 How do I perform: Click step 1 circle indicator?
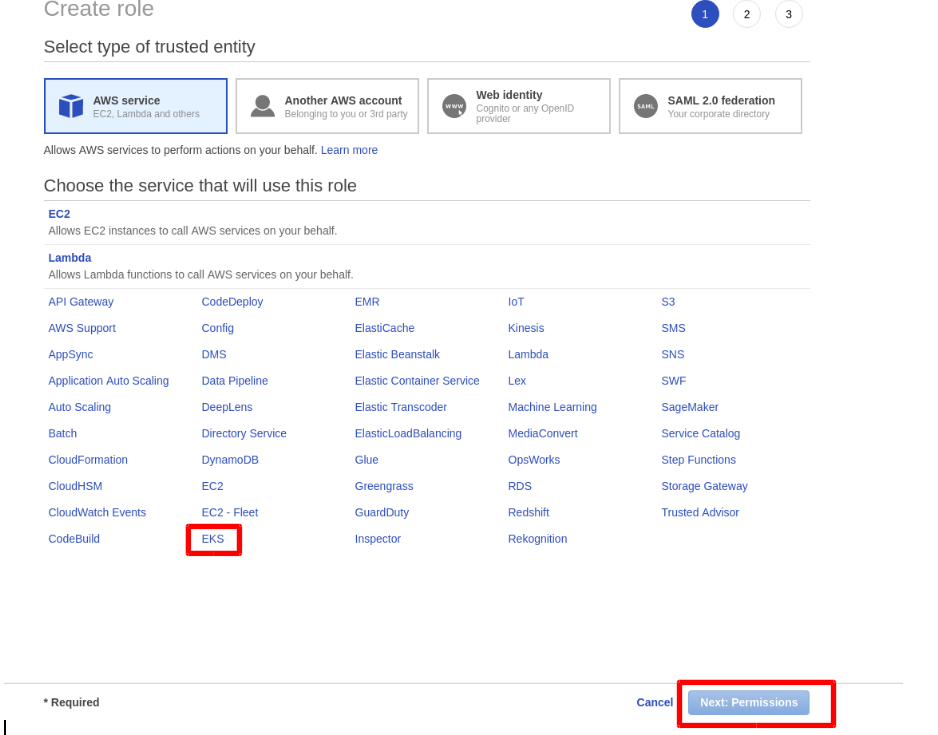[705, 14]
